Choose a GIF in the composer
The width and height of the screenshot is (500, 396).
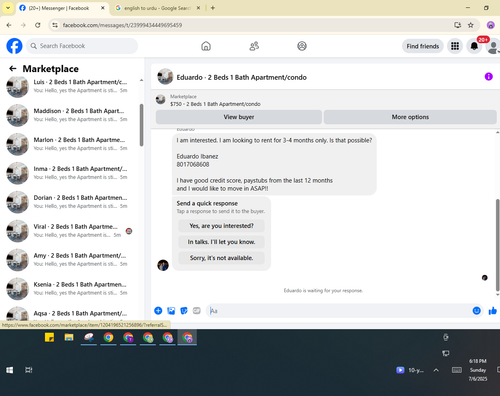click(x=197, y=311)
